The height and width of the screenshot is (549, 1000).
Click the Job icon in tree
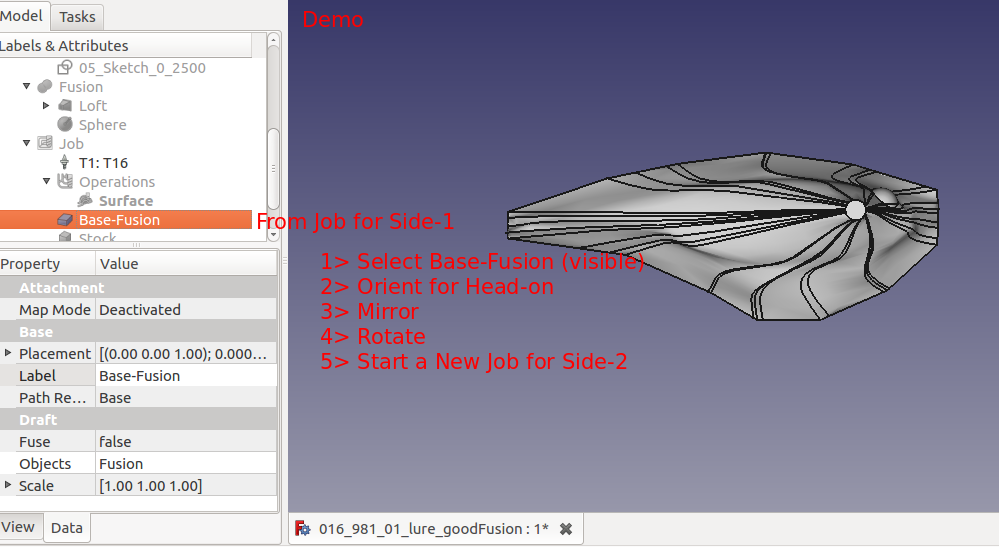pyautogui.click(x=45, y=144)
